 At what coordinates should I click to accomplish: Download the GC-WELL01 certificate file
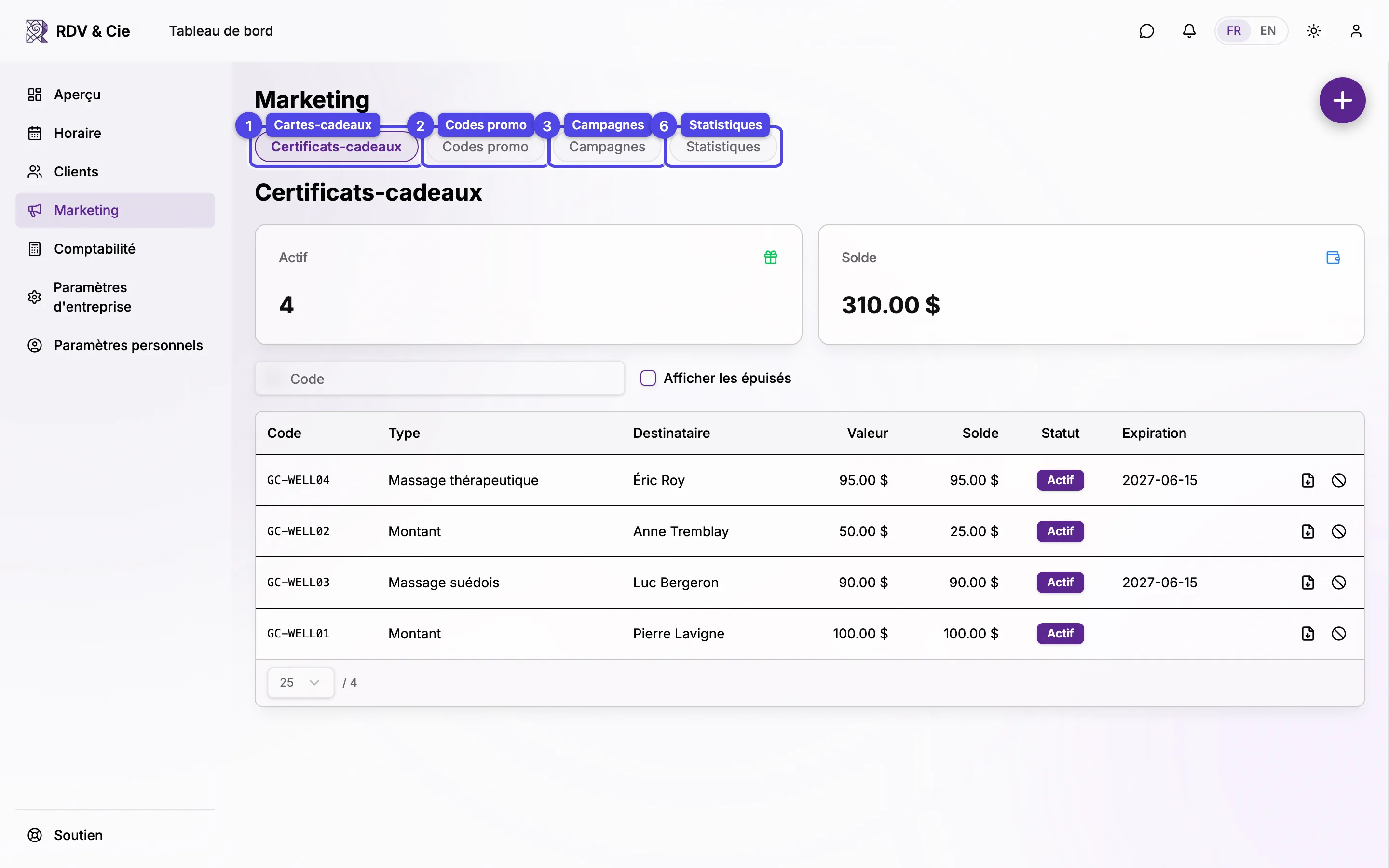click(1307, 634)
